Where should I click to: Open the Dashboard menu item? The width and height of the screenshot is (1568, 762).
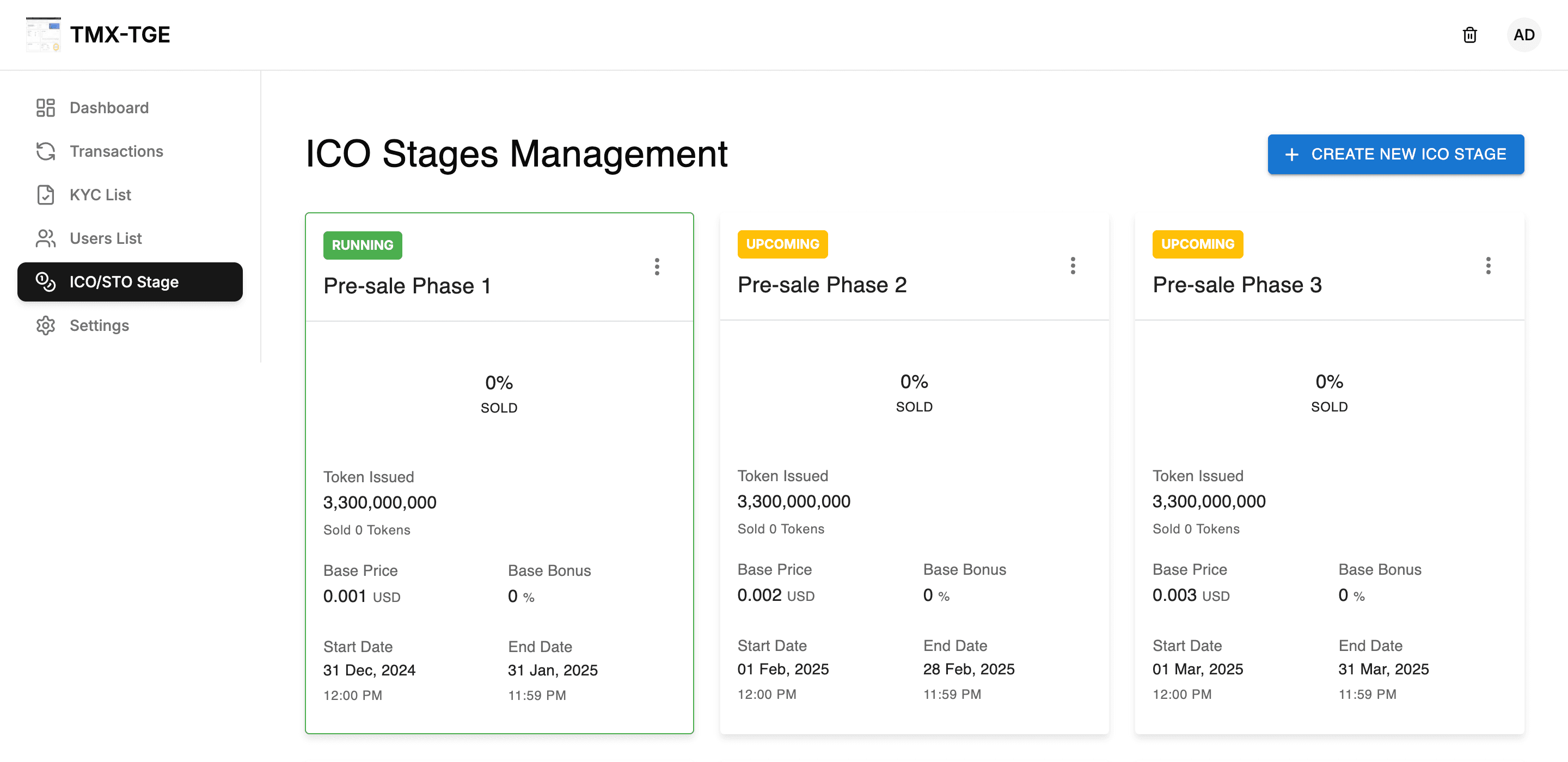[x=130, y=108]
